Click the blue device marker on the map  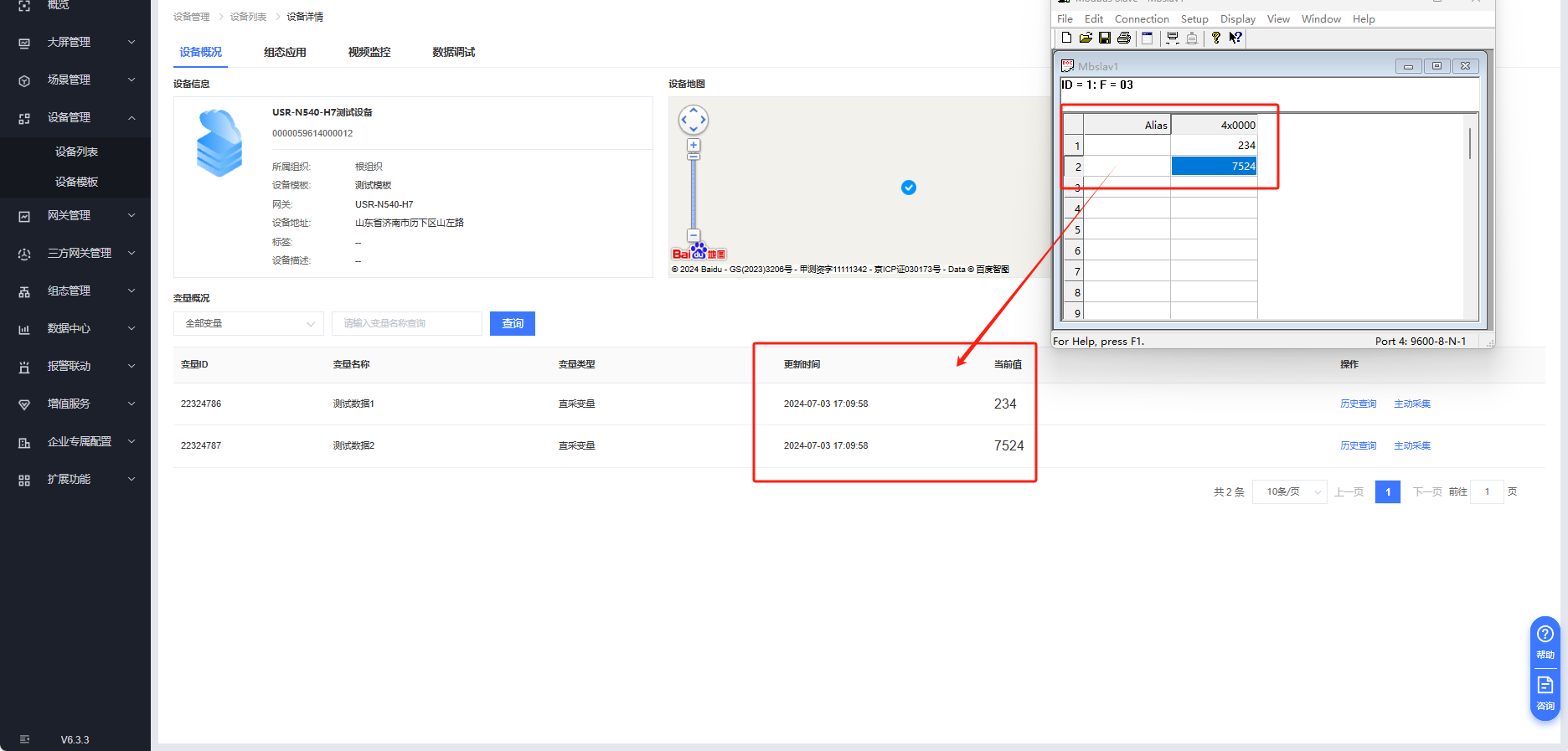pos(909,188)
